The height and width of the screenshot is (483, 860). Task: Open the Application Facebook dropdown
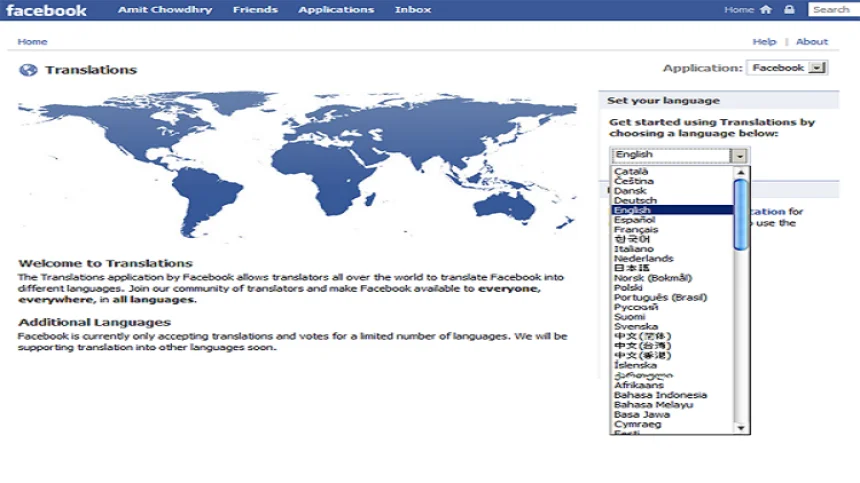tap(787, 67)
